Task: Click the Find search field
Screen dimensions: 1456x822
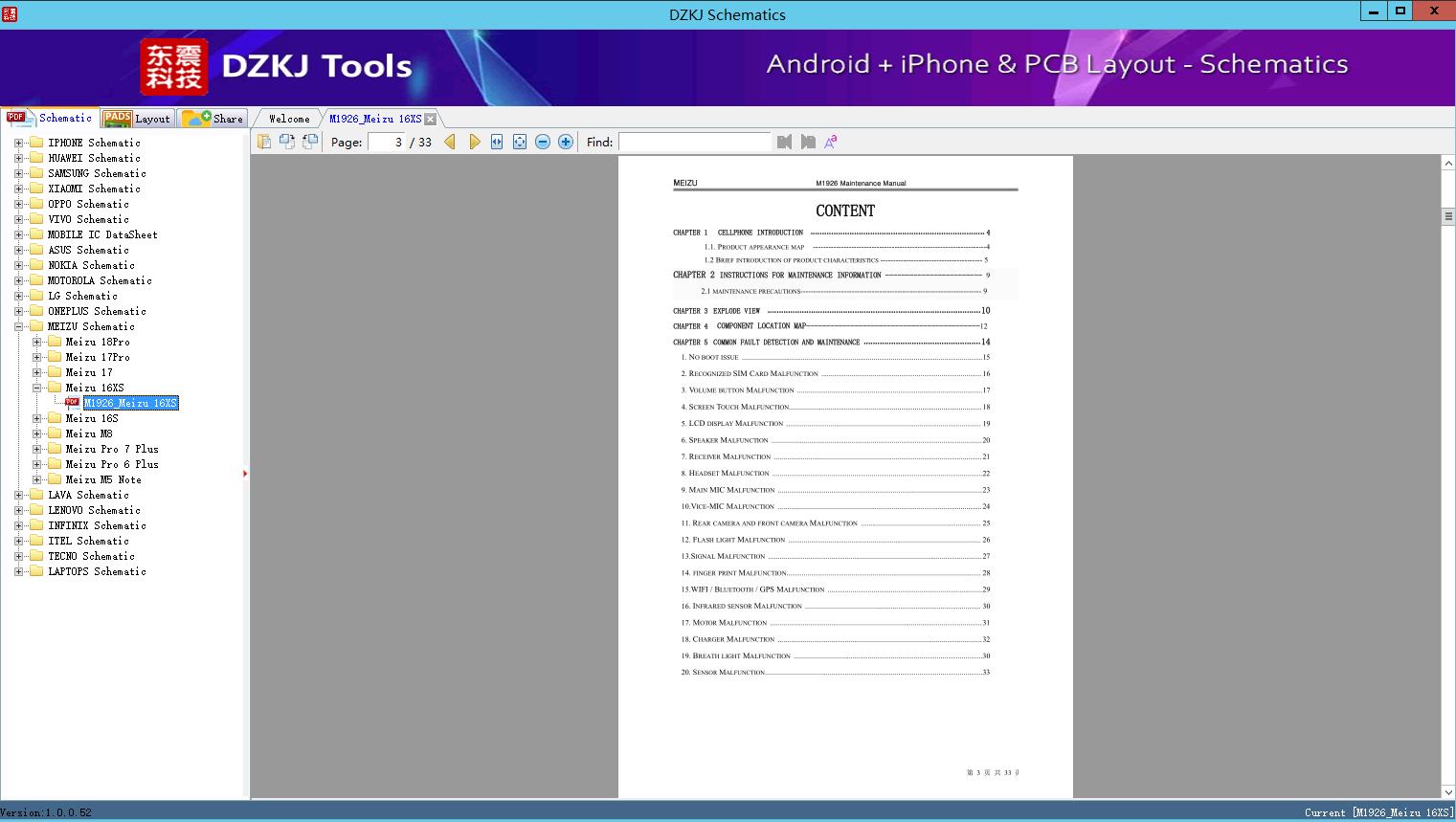Action: click(695, 142)
